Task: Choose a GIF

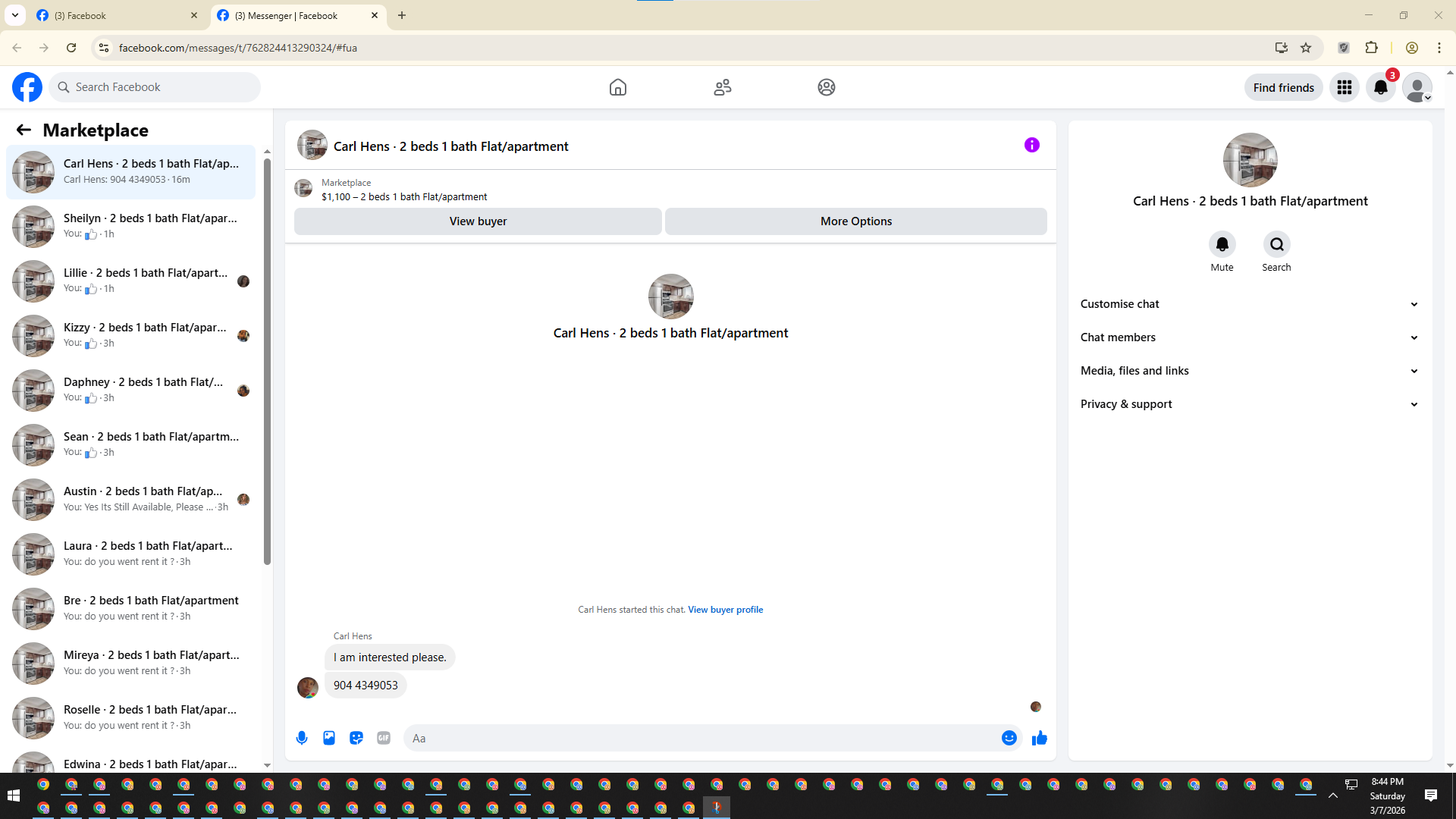Action: [x=384, y=738]
